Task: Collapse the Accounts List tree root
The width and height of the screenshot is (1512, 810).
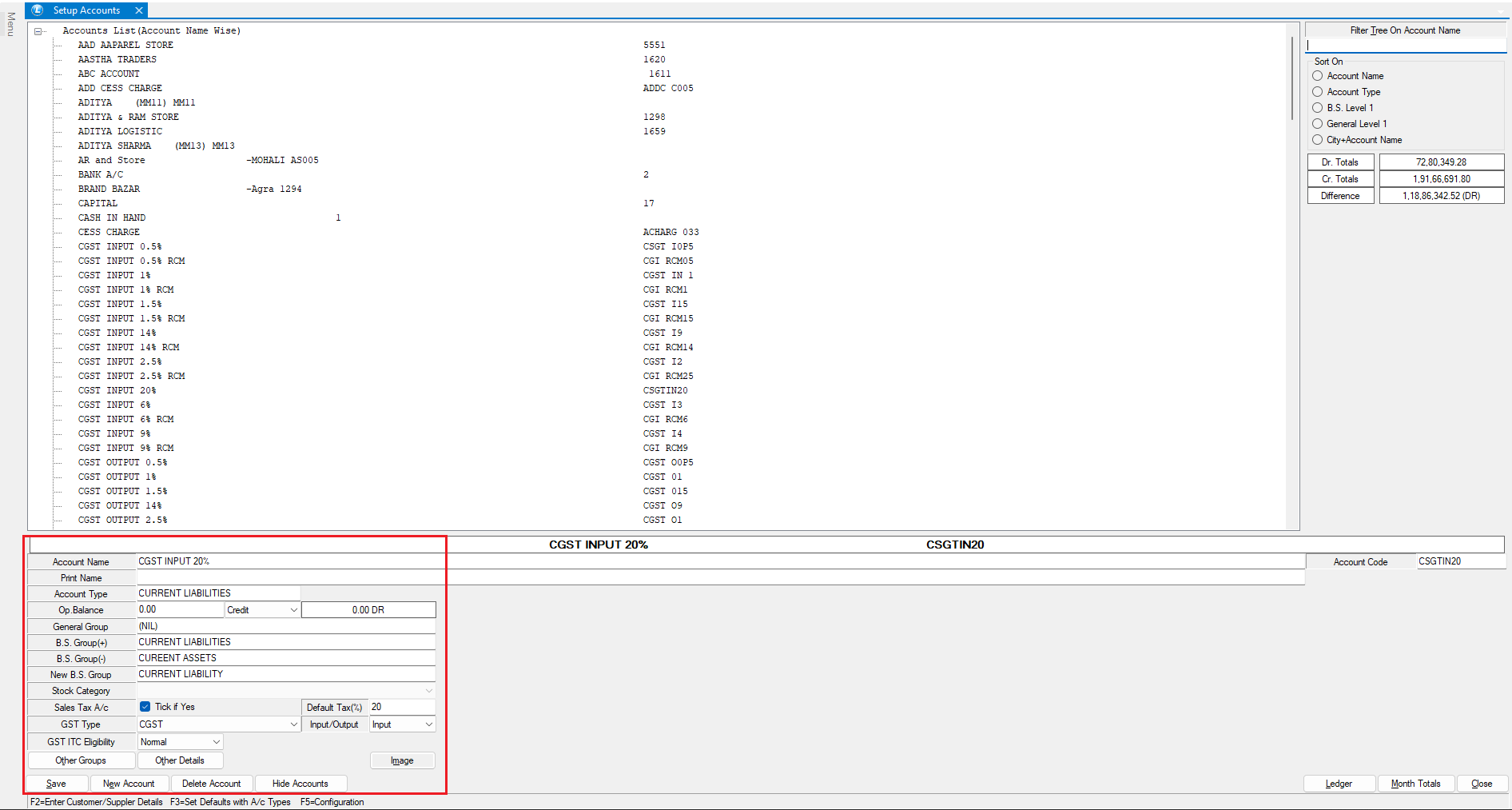Action: tap(38, 31)
